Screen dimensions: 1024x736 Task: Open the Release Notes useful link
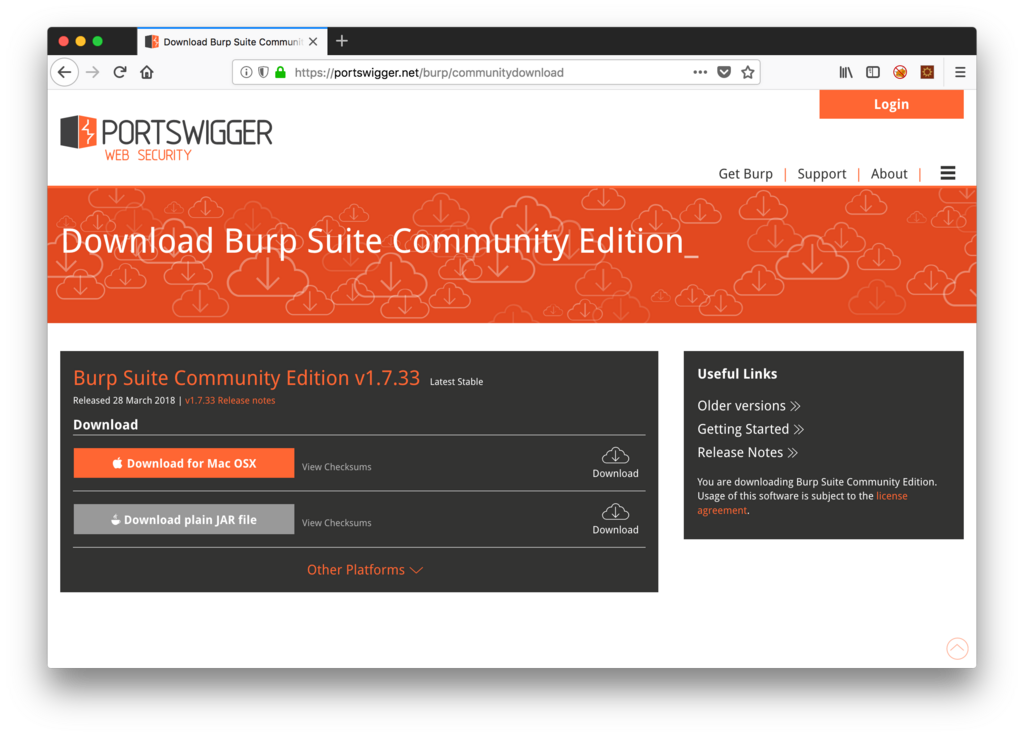point(747,453)
